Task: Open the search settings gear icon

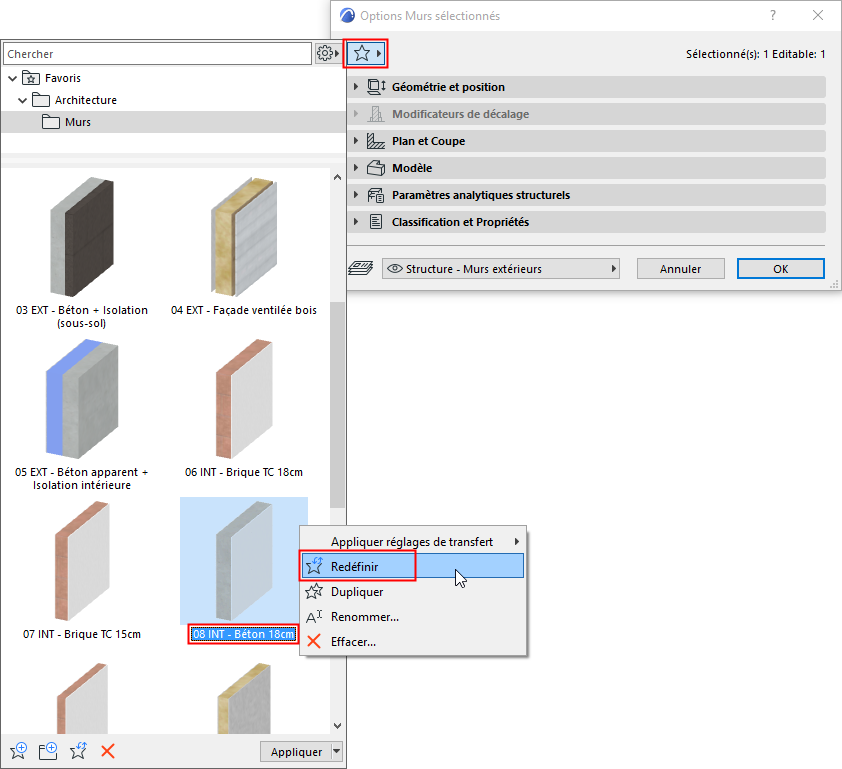Action: point(324,53)
